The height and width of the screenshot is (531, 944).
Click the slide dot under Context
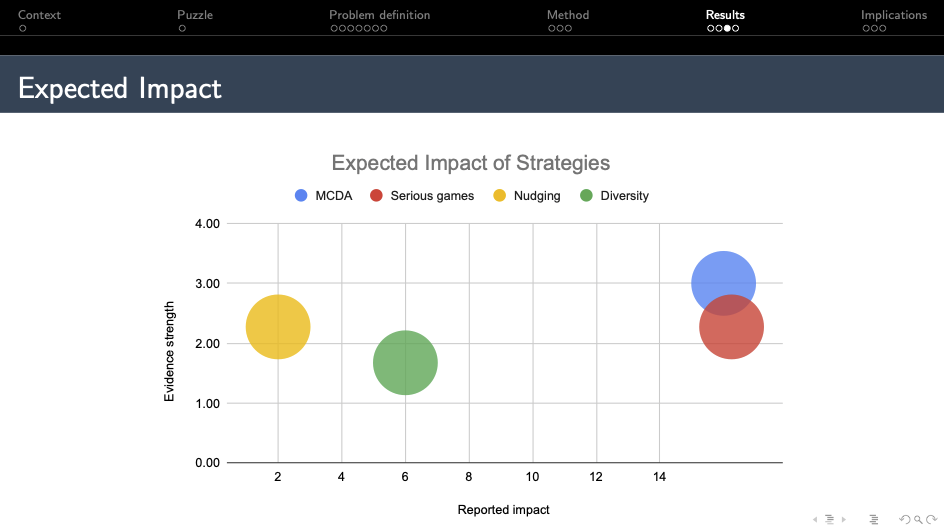22,28
